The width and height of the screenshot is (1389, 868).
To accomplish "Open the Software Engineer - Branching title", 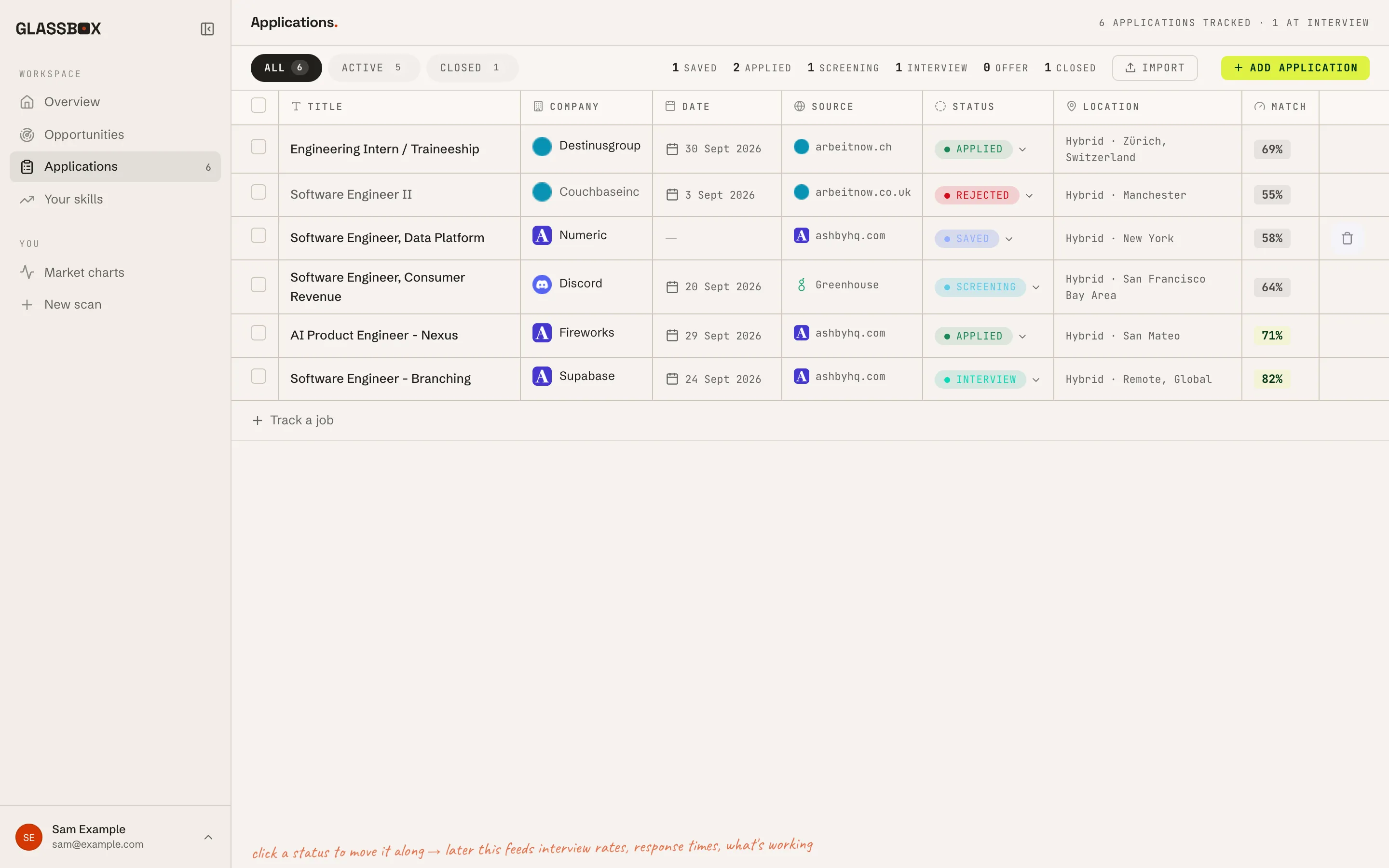I will click(x=380, y=379).
